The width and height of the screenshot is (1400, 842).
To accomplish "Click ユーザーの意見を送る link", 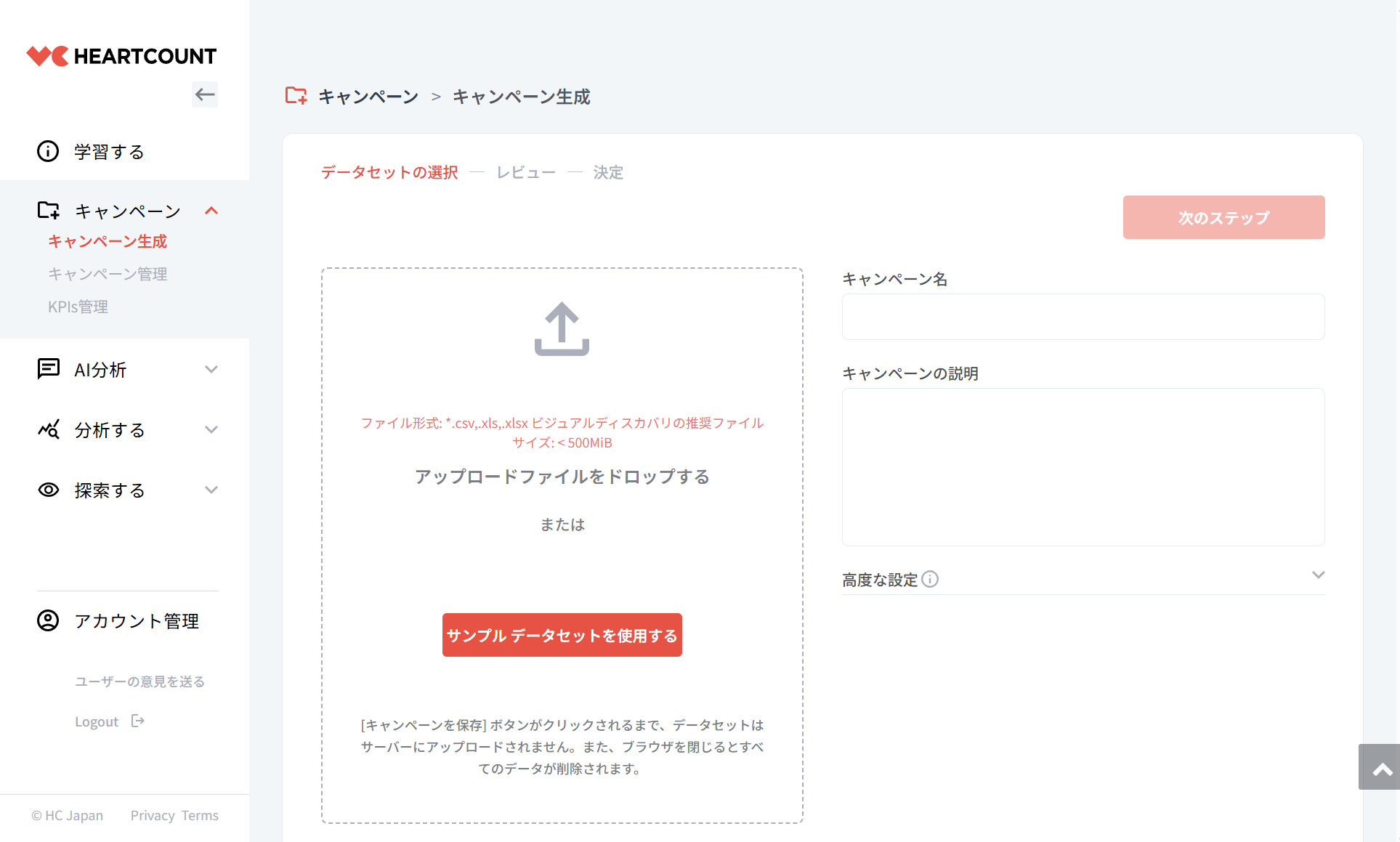I will [139, 681].
